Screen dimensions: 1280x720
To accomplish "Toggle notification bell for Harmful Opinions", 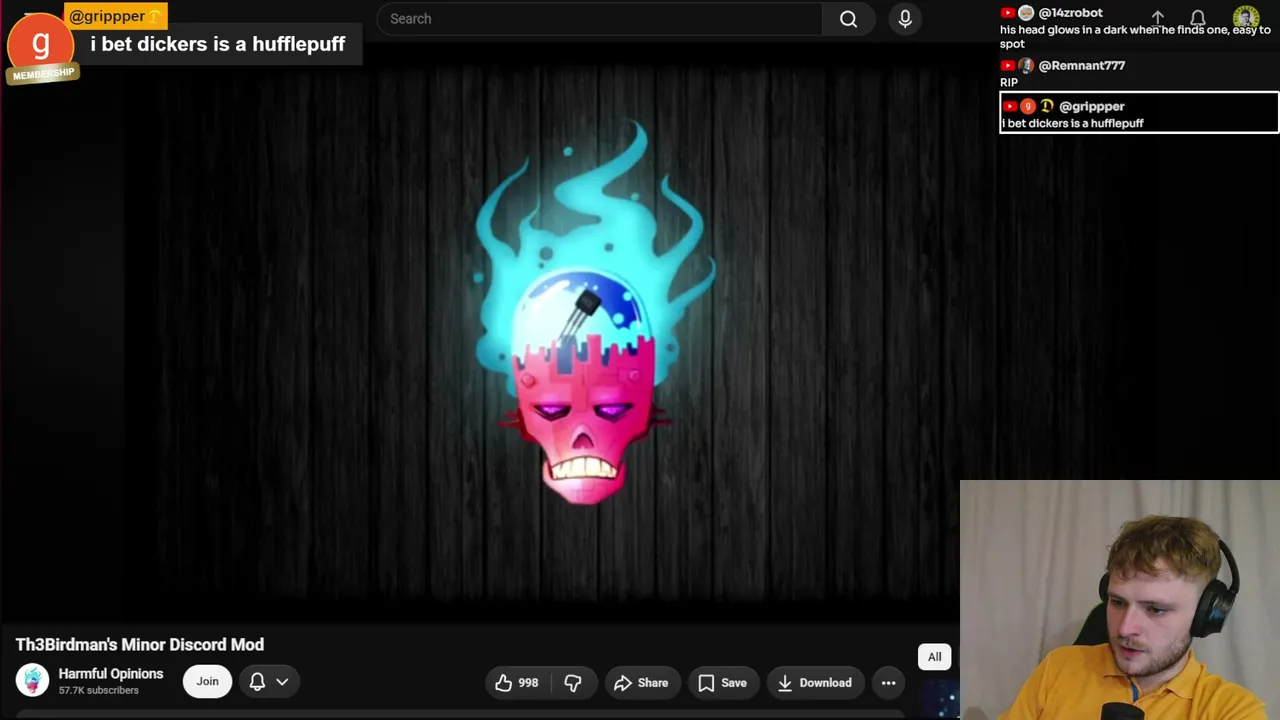I will tap(257, 682).
